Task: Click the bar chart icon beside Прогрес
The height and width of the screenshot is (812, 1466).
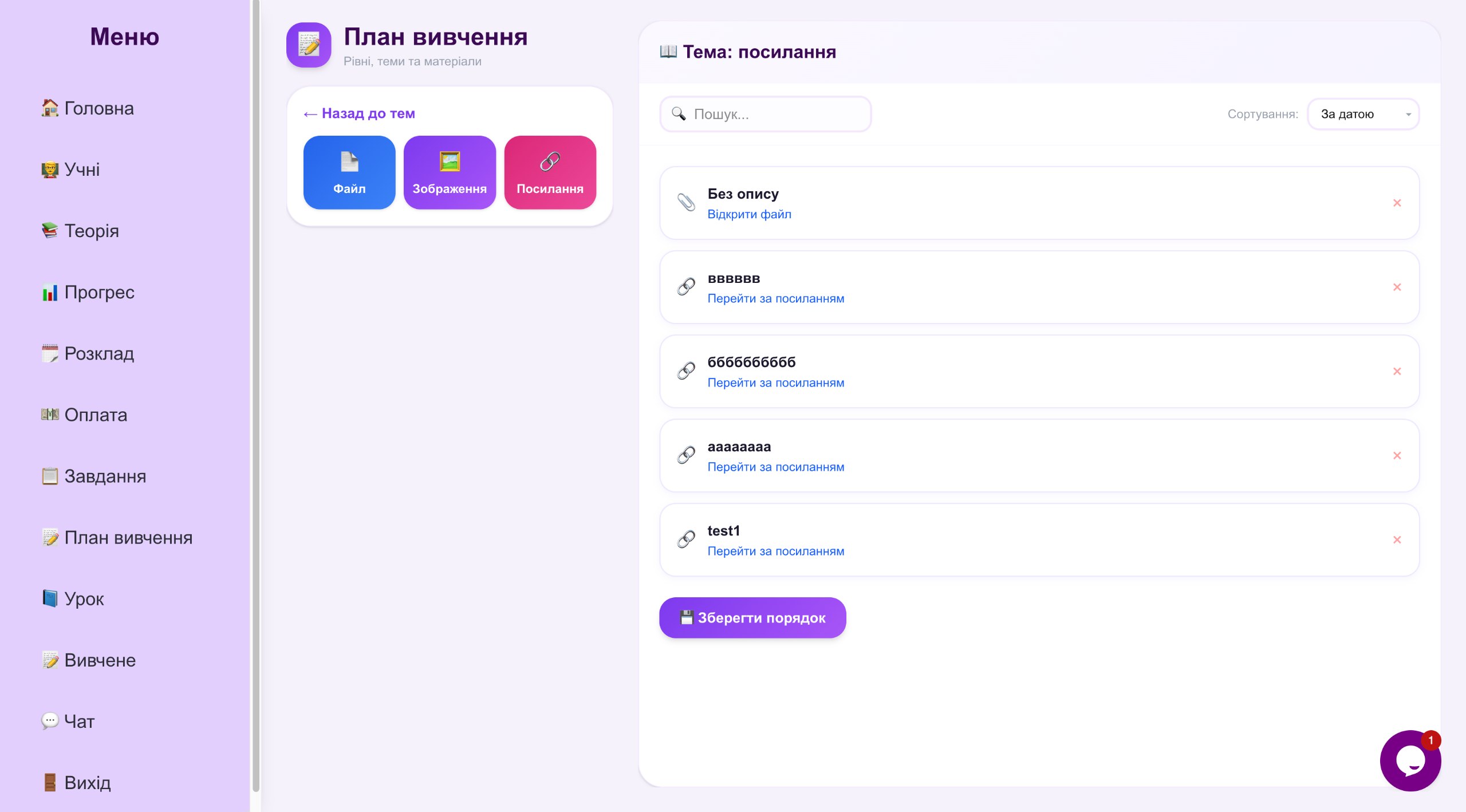Action: [50, 292]
